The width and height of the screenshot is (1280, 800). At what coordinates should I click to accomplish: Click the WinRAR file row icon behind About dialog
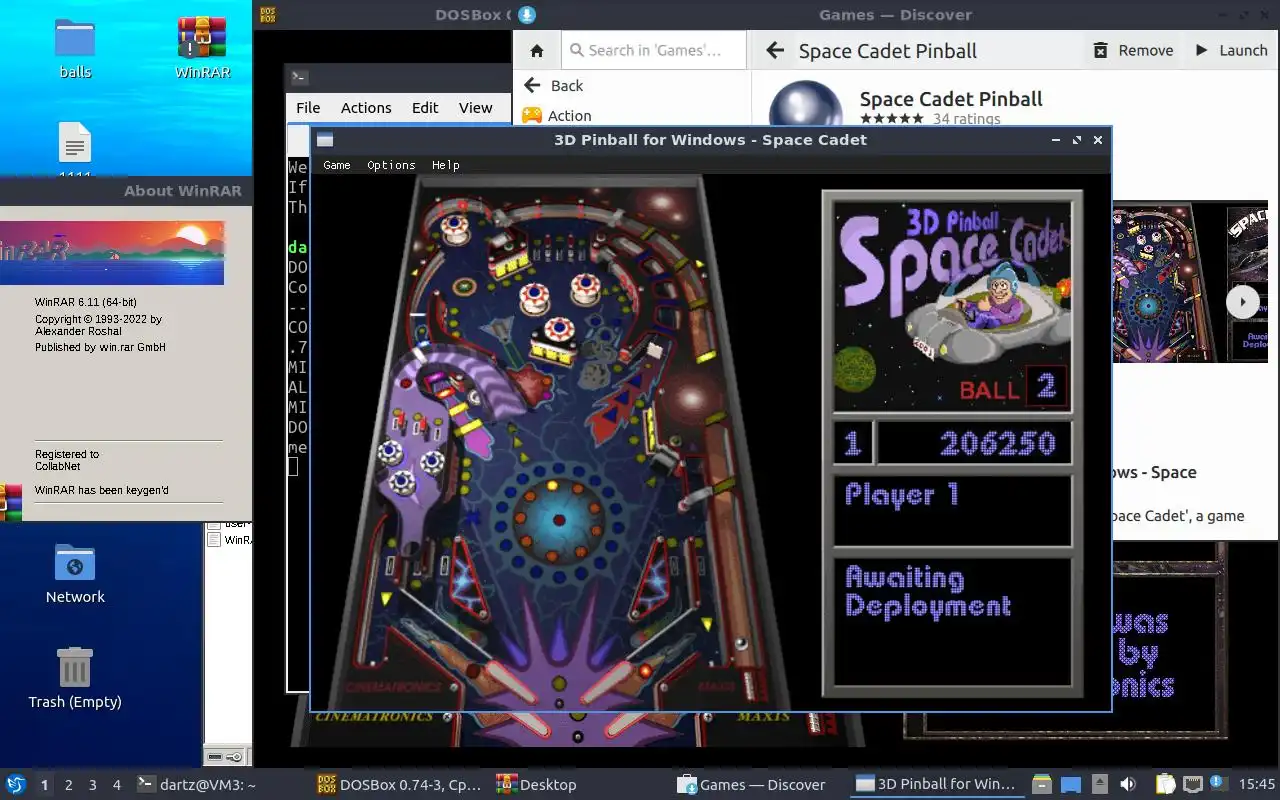click(213, 540)
